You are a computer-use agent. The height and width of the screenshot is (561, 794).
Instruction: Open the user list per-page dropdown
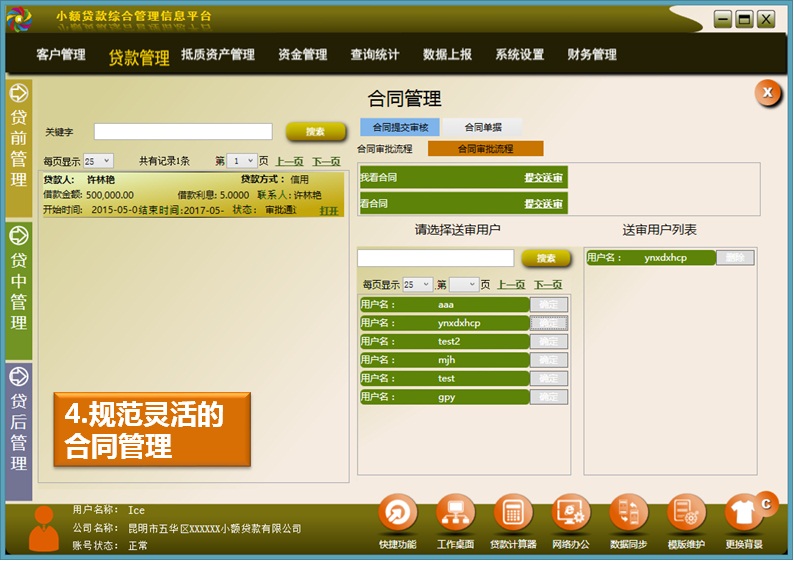tap(418, 285)
